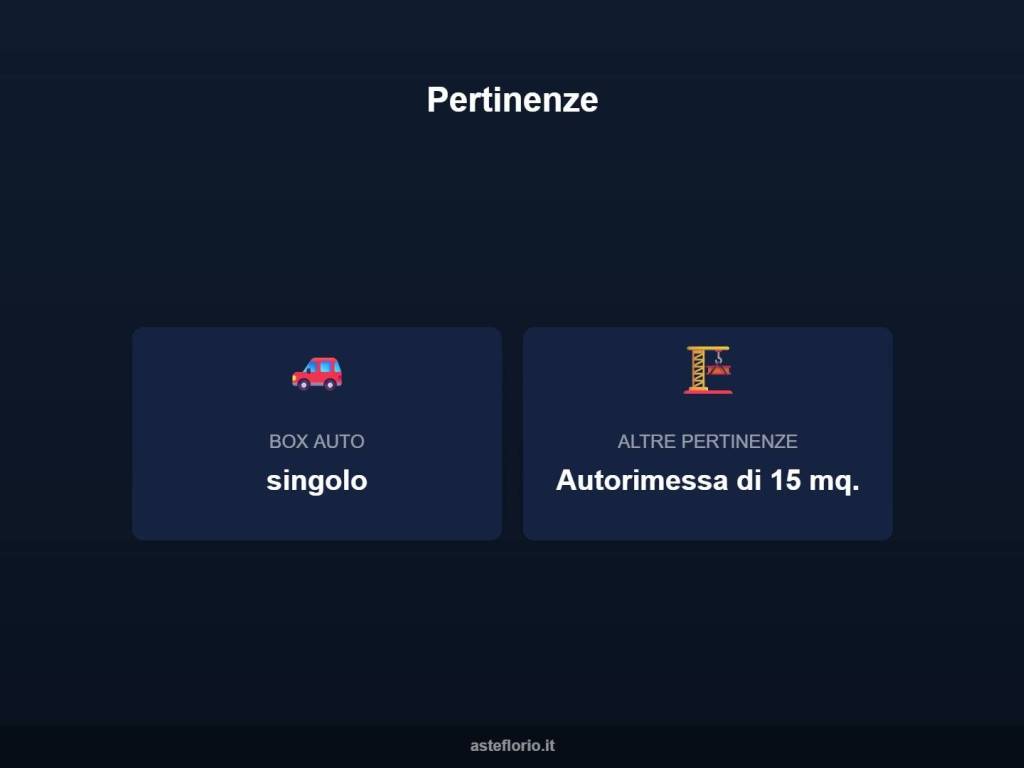Select the Pertinenze heading
Image resolution: width=1024 pixels, height=768 pixels.
pyautogui.click(x=512, y=100)
